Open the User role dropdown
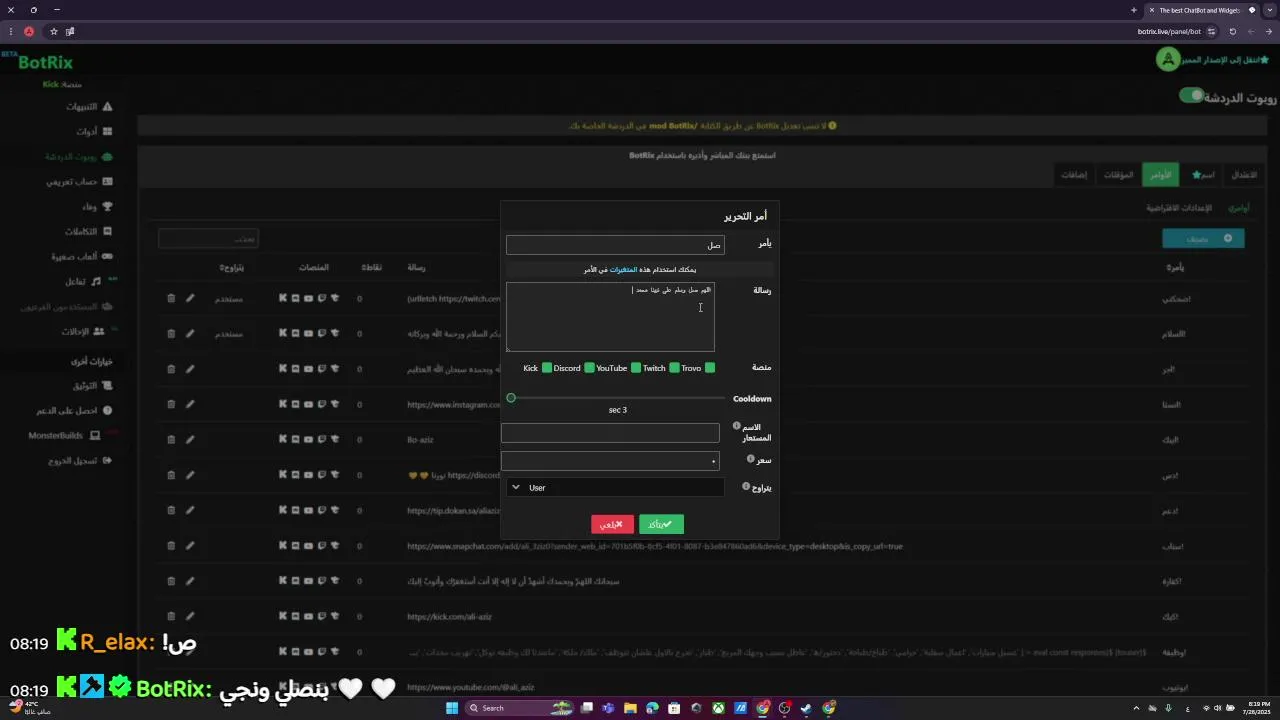 click(615, 488)
